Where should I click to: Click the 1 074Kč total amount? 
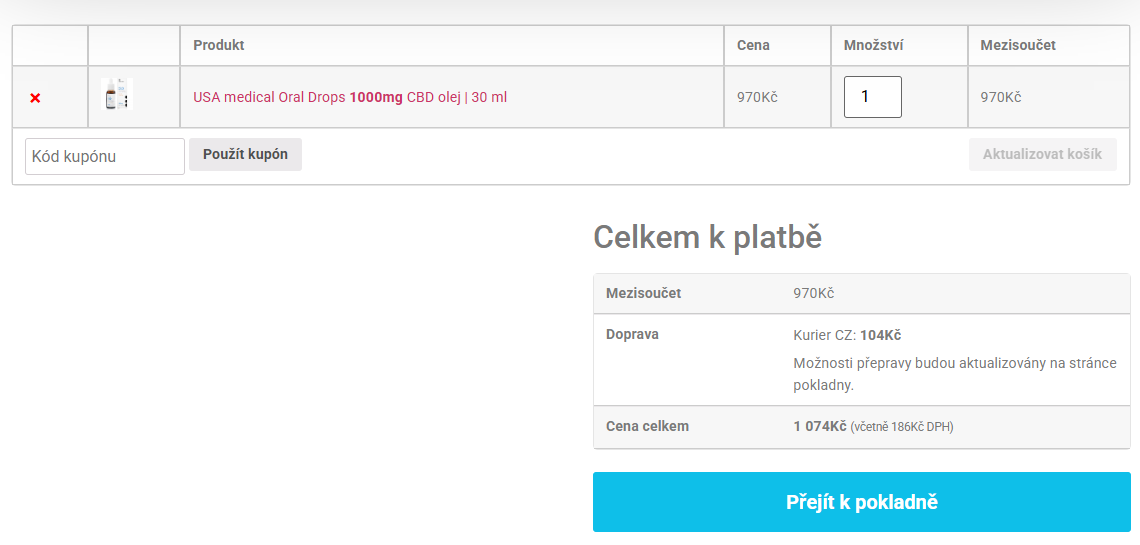click(x=820, y=426)
